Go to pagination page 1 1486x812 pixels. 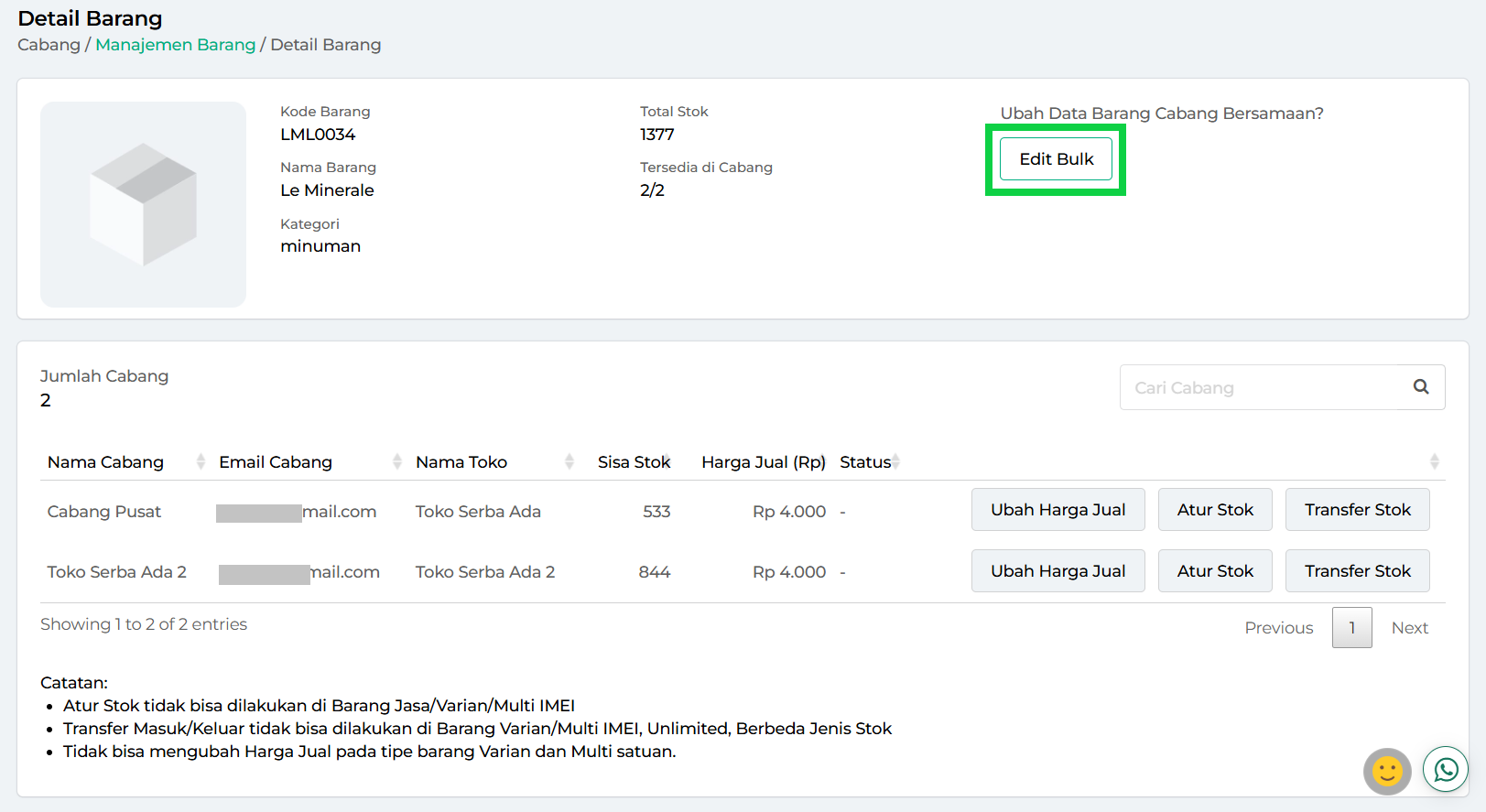tap(1351, 628)
